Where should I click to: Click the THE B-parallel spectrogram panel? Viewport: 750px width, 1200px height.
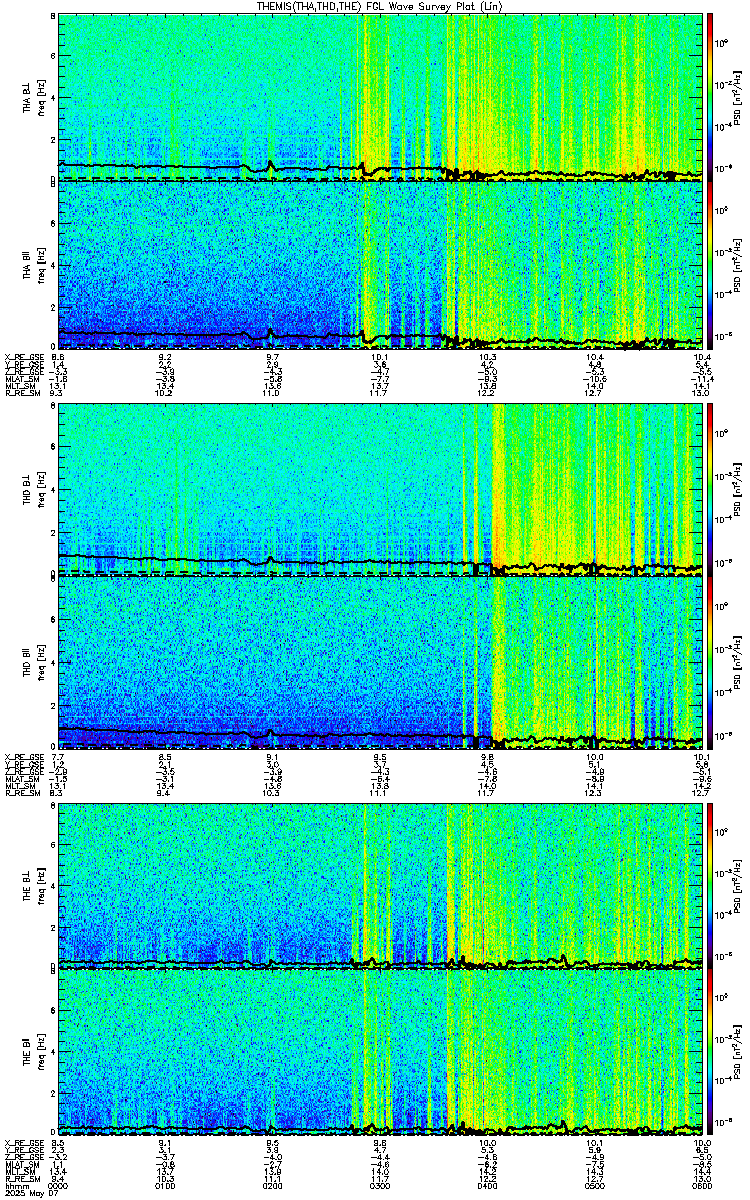point(381,1054)
